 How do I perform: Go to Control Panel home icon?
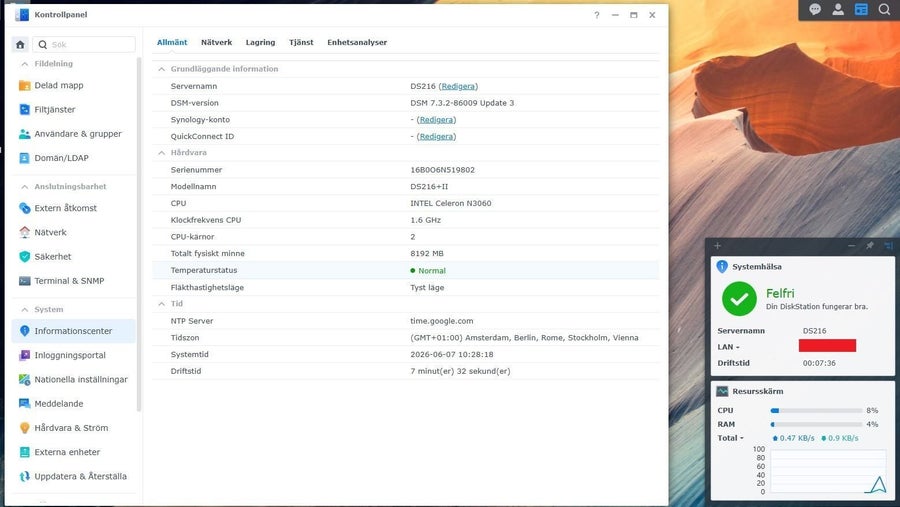click(20, 44)
